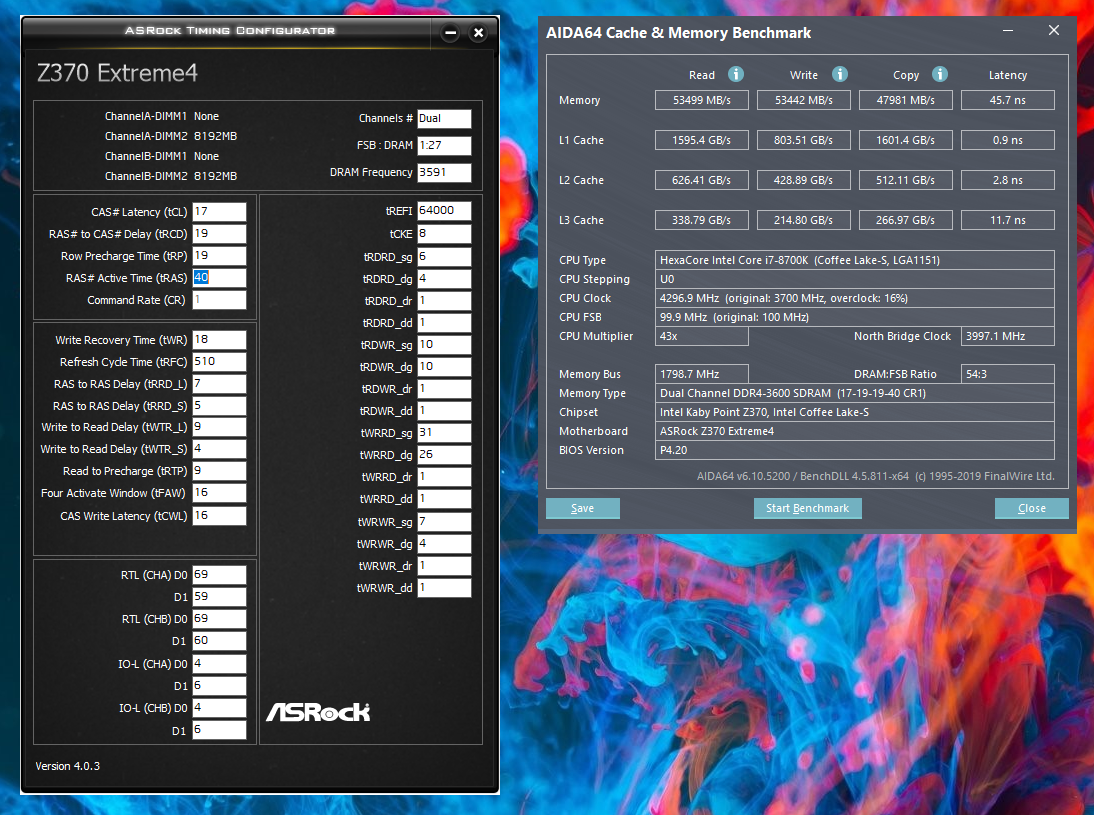Click the Read info icon in AIDA64

pyautogui.click(x=735, y=74)
